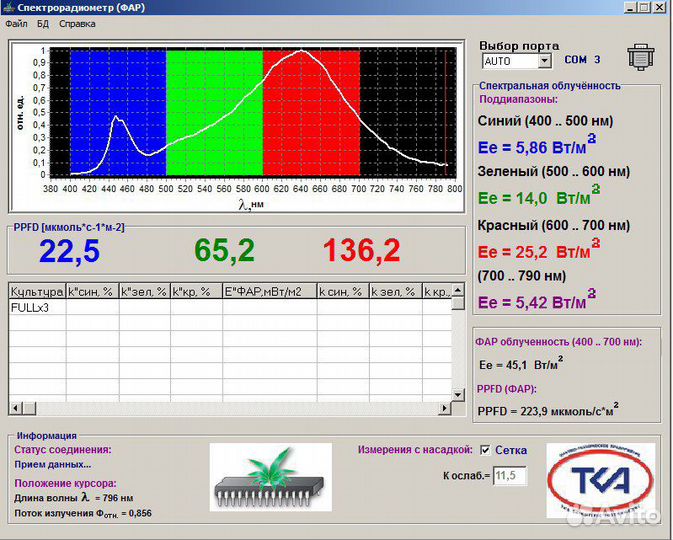Open the Файл menu
The image size is (673, 540).
tap(17, 23)
